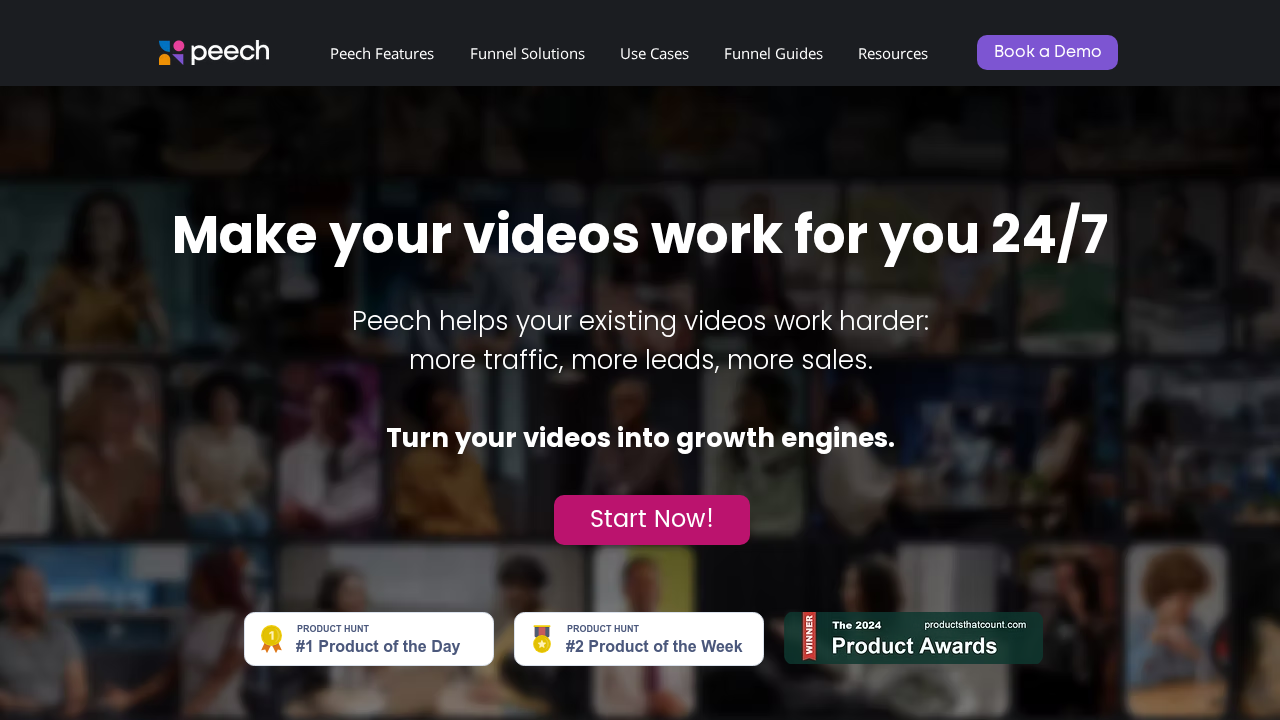Viewport: 1280px width, 720px height.
Task: Click the peech wordmark in header
Action: point(230,52)
